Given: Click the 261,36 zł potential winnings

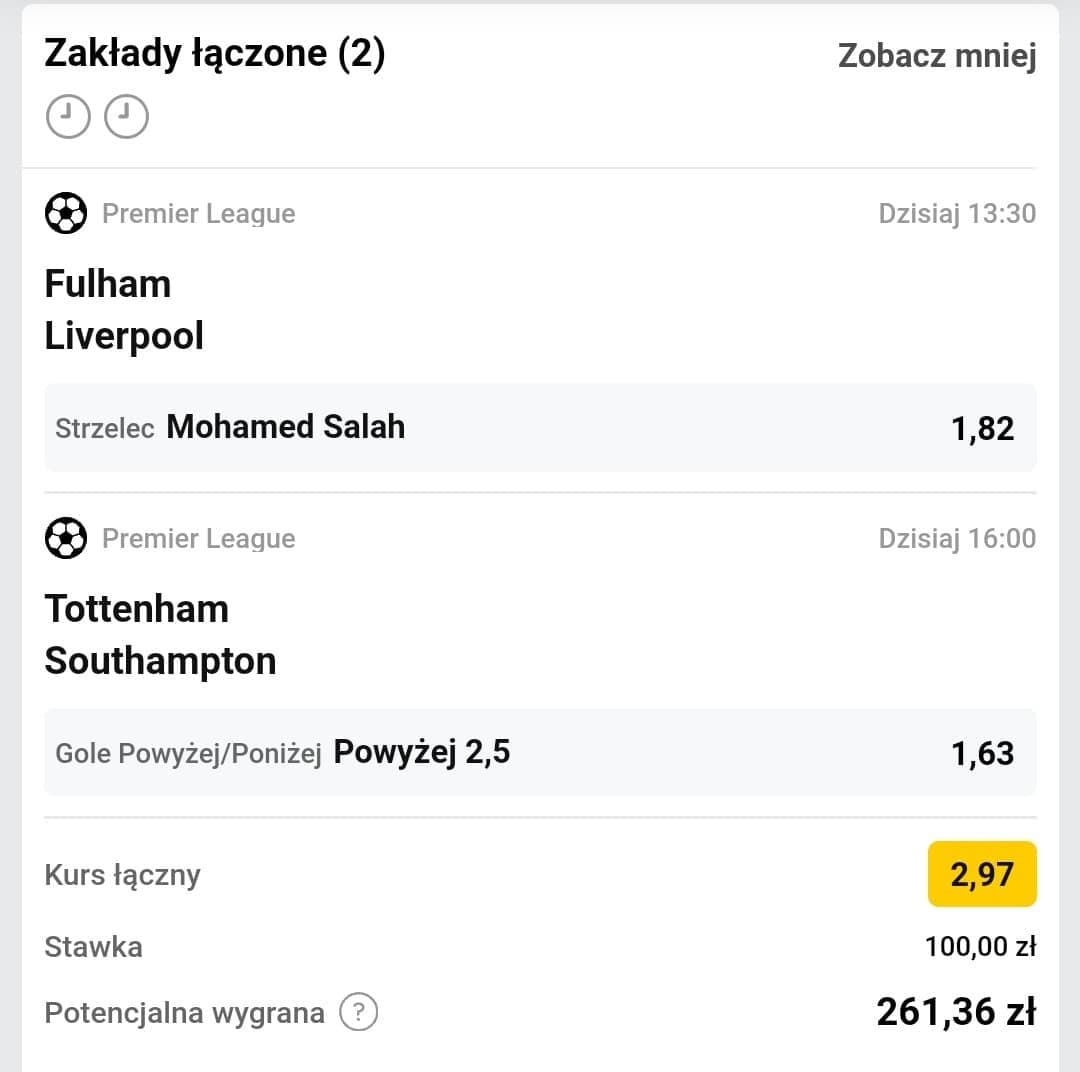Looking at the screenshot, I should pyautogui.click(x=955, y=1013).
